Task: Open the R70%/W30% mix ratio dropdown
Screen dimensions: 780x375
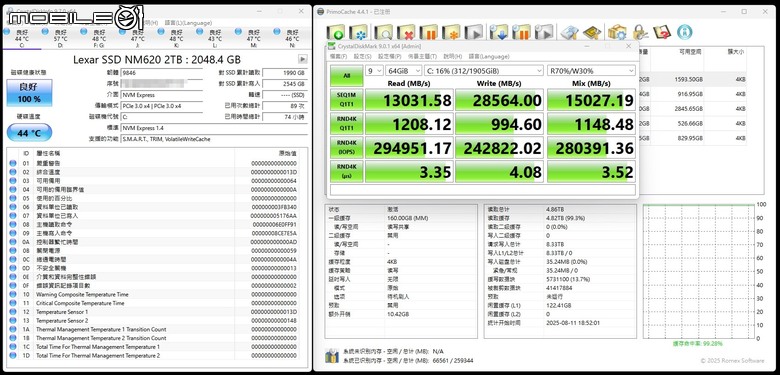Action: 591,71
